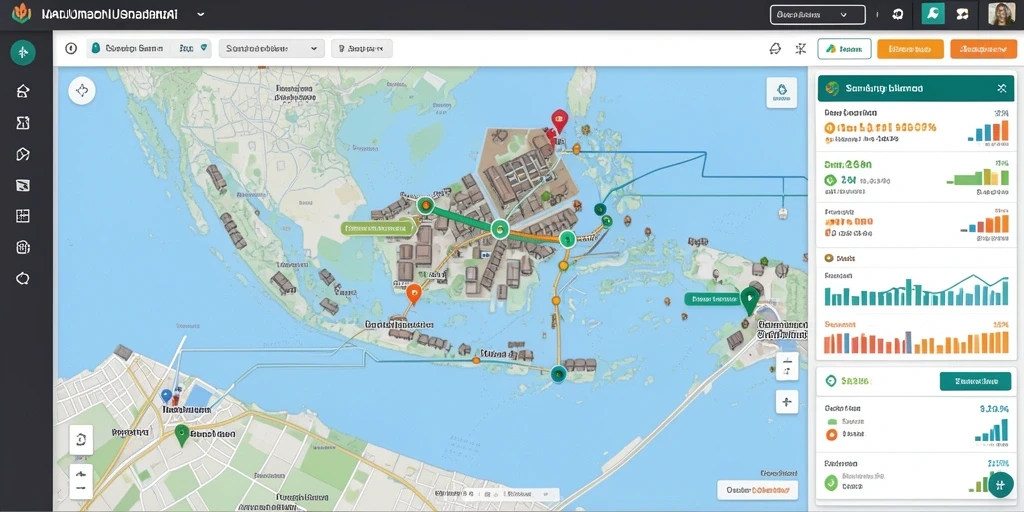Open the grid icon in the left sidebar
Viewport: 1024px width, 512px height.
point(23,216)
